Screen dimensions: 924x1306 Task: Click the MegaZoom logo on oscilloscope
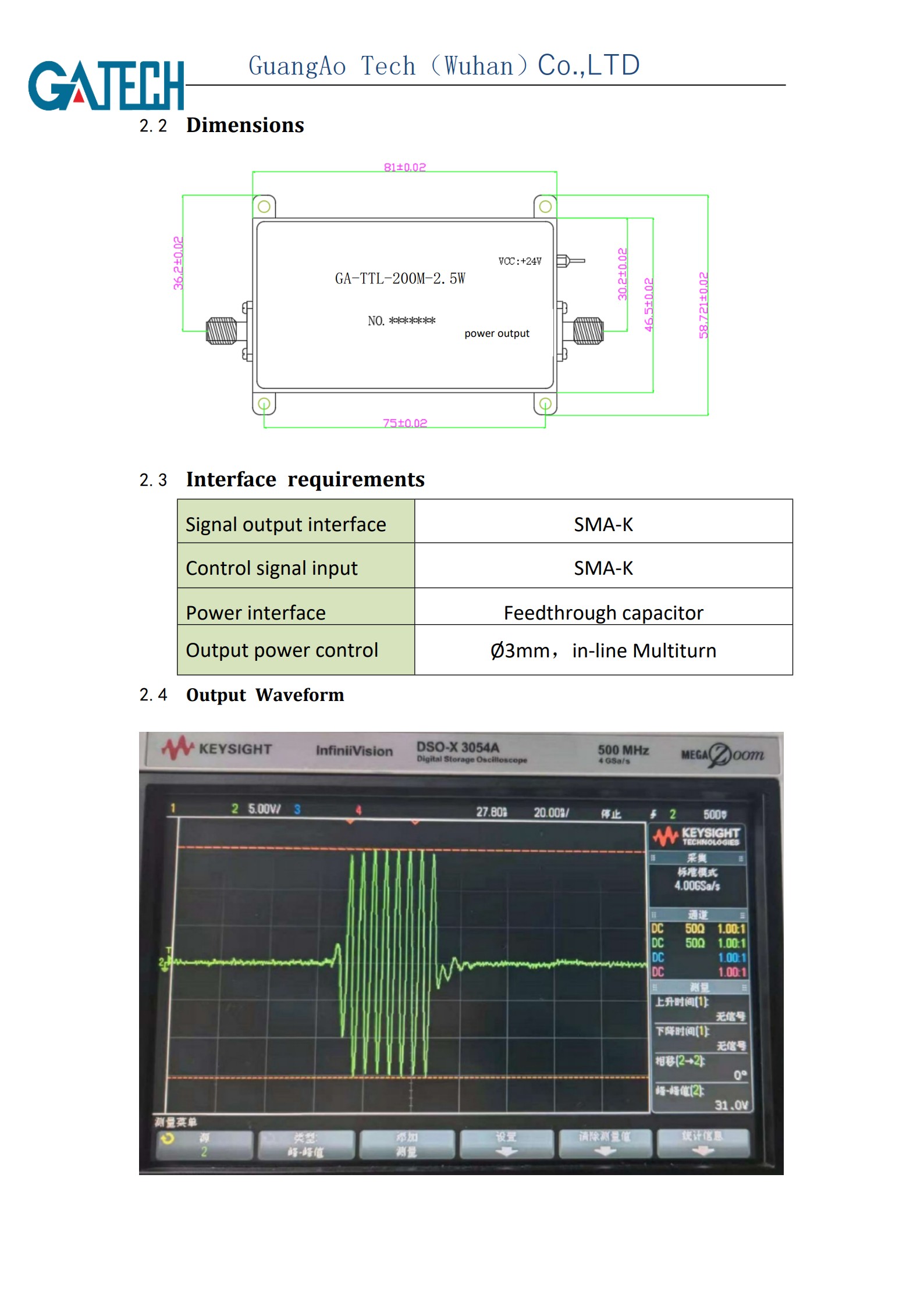pyautogui.click(x=722, y=755)
